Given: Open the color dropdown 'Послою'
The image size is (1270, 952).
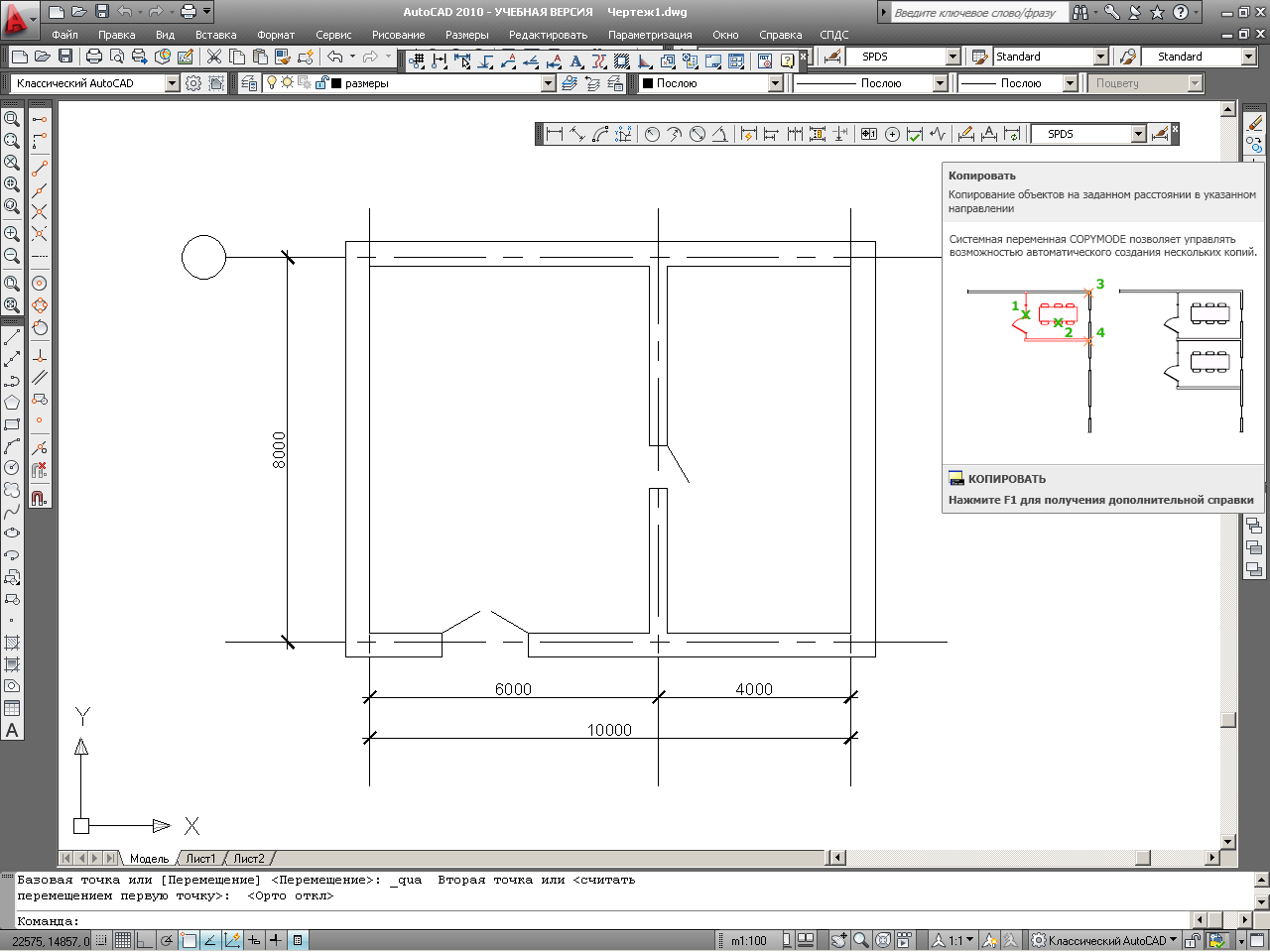Looking at the screenshot, I should pos(711,83).
